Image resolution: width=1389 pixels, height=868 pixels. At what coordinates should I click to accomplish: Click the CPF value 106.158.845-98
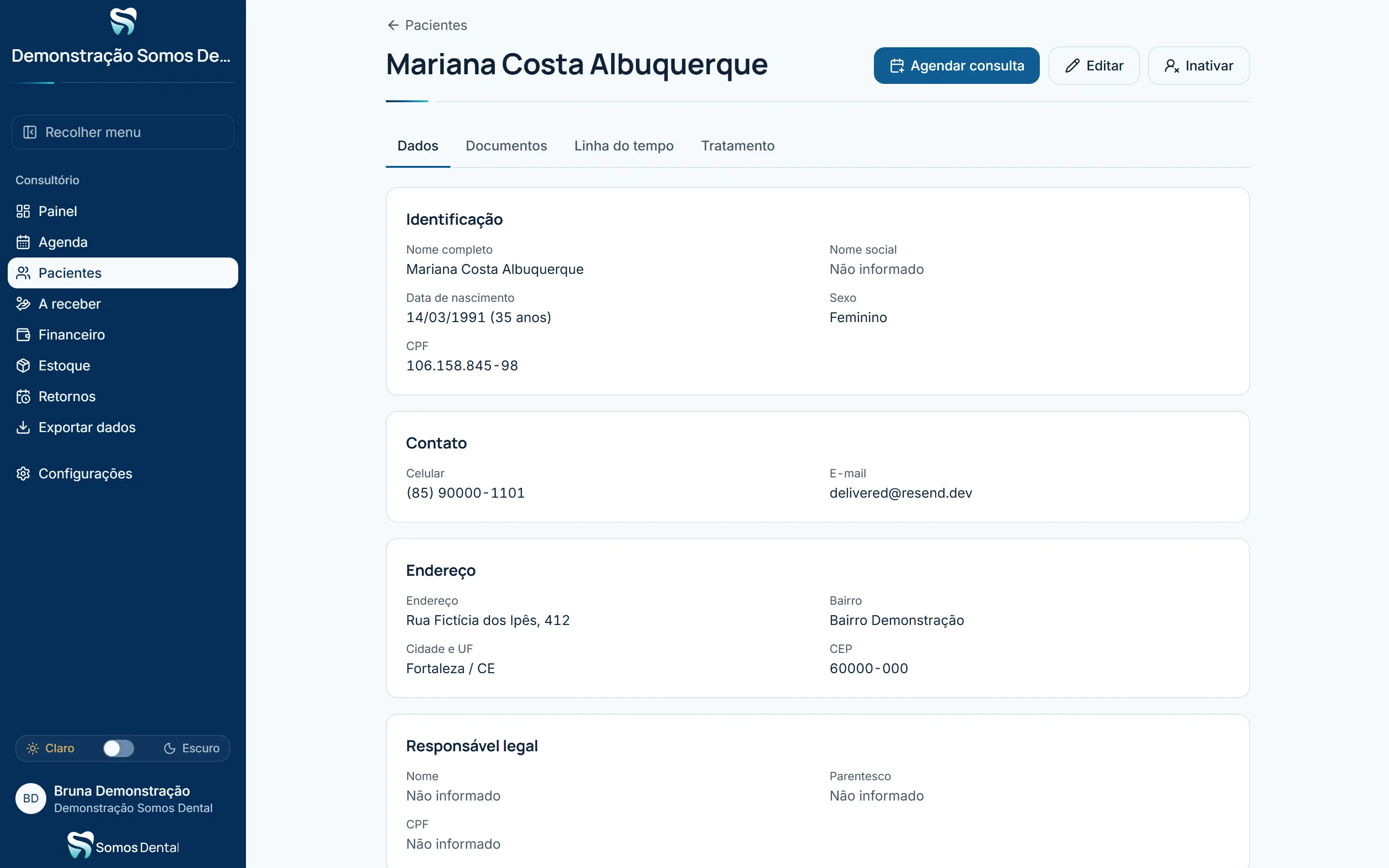tap(462, 366)
